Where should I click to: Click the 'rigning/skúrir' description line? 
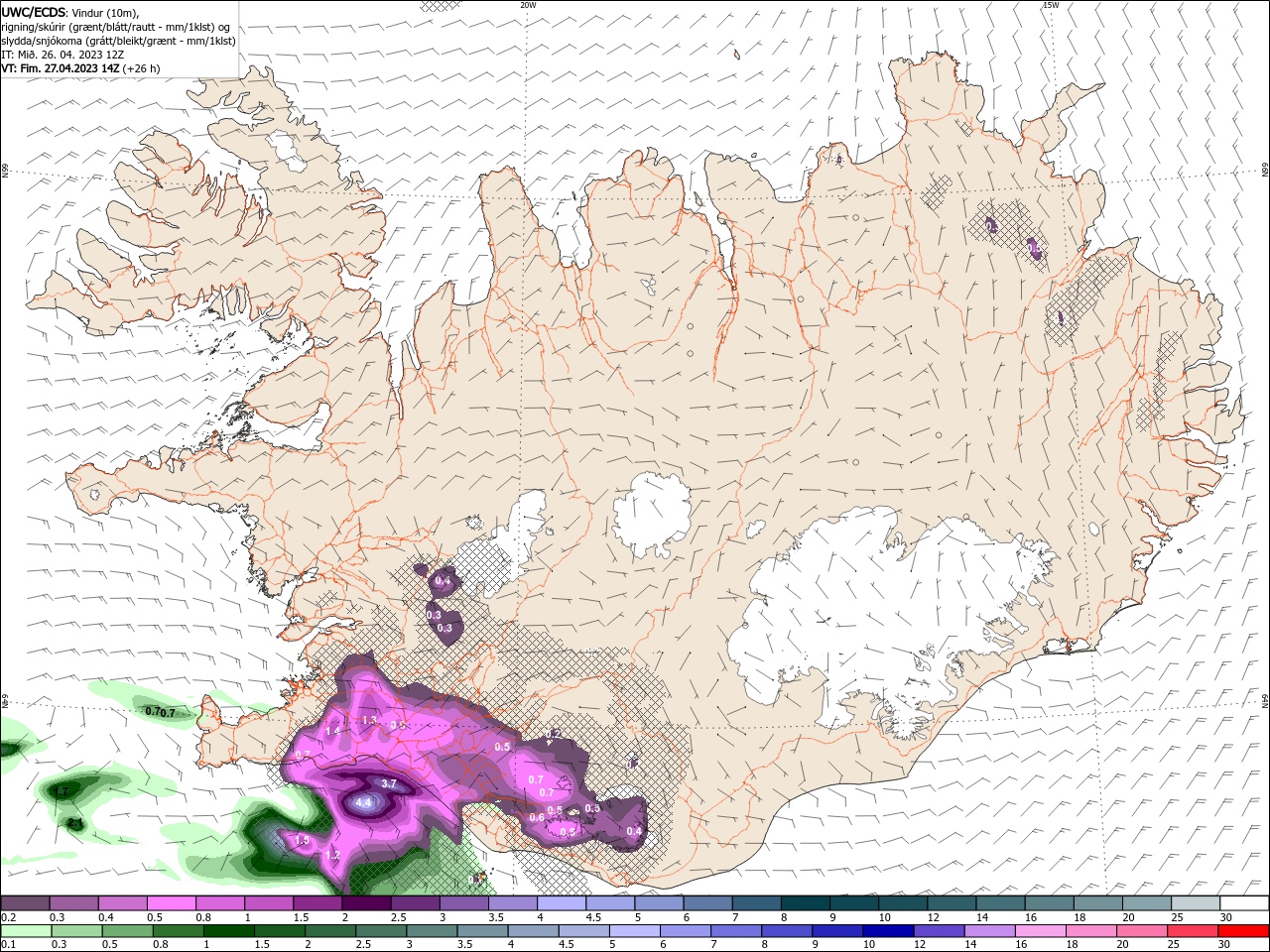point(115,27)
